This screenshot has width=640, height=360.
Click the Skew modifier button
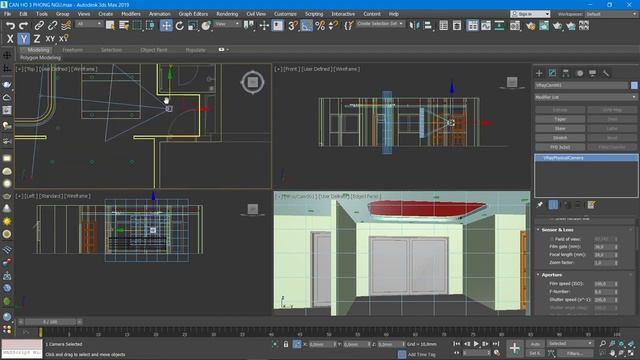560,129
